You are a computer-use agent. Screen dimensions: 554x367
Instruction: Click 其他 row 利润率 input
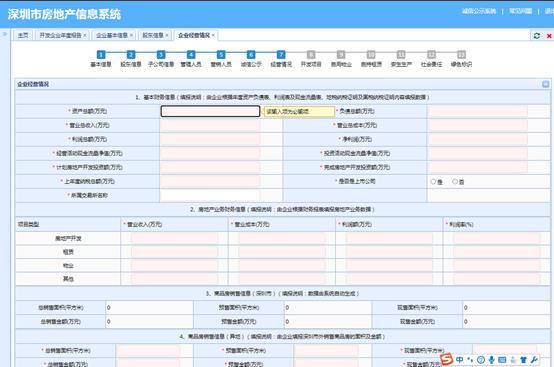pyautogui.click(x=497, y=279)
